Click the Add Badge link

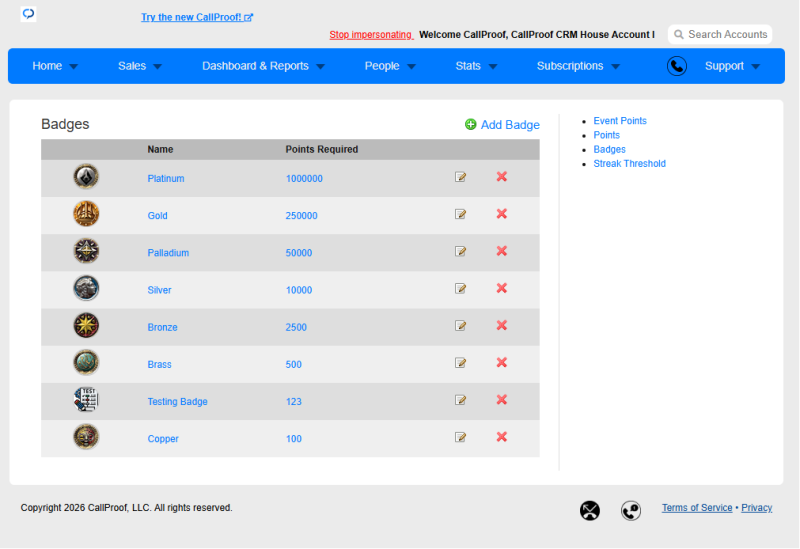point(510,125)
